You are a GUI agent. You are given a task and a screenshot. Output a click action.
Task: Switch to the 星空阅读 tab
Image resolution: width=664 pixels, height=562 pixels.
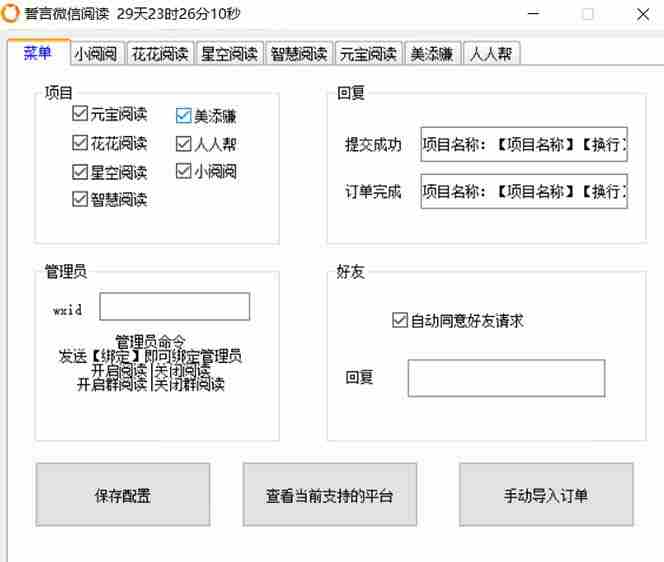pyautogui.click(x=230, y=54)
